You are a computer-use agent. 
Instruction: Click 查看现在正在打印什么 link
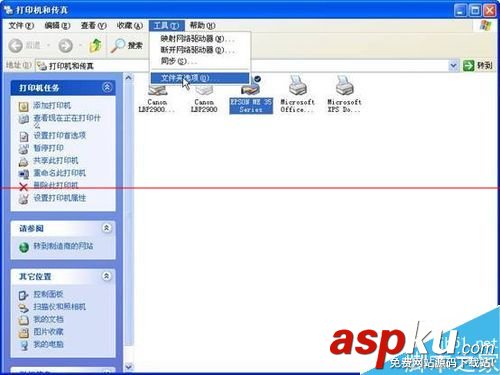point(67,121)
